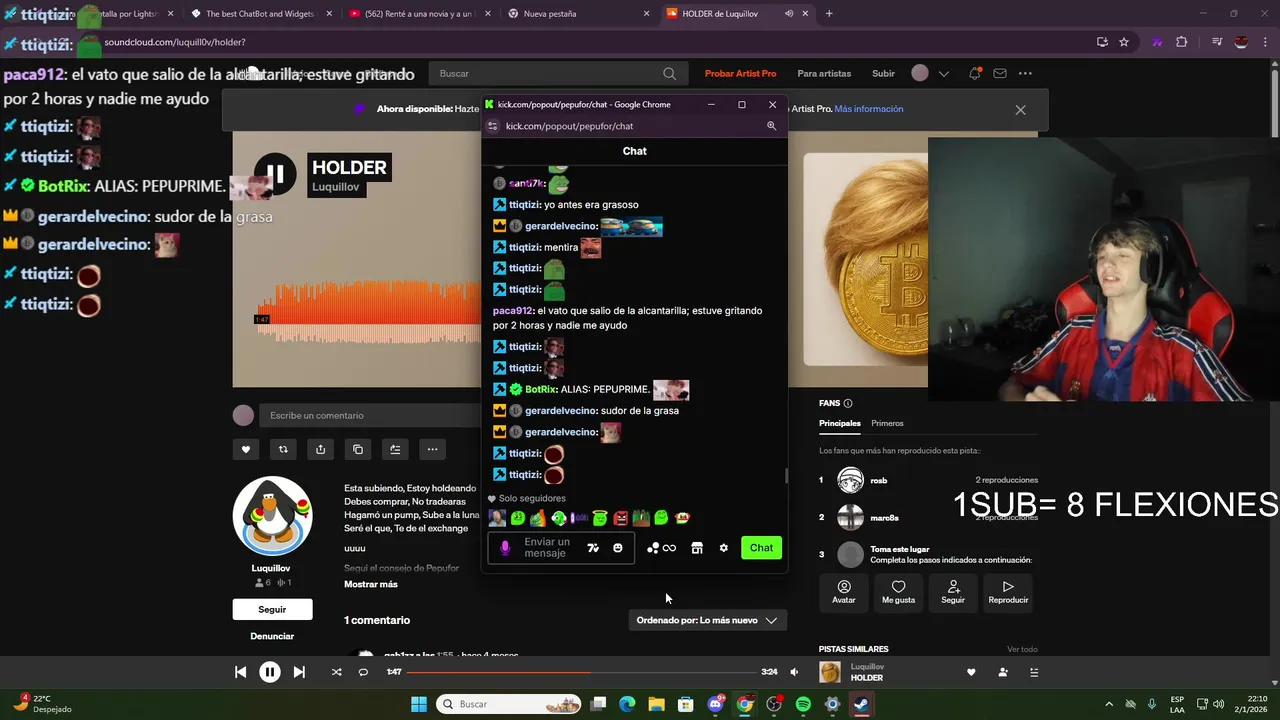Click the bubbles infinity icon in Kick chat
The height and width of the screenshot is (720, 1280).
click(661, 548)
